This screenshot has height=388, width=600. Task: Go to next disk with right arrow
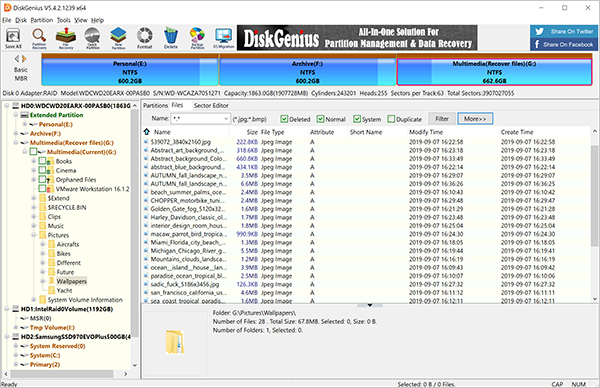[x=24, y=59]
